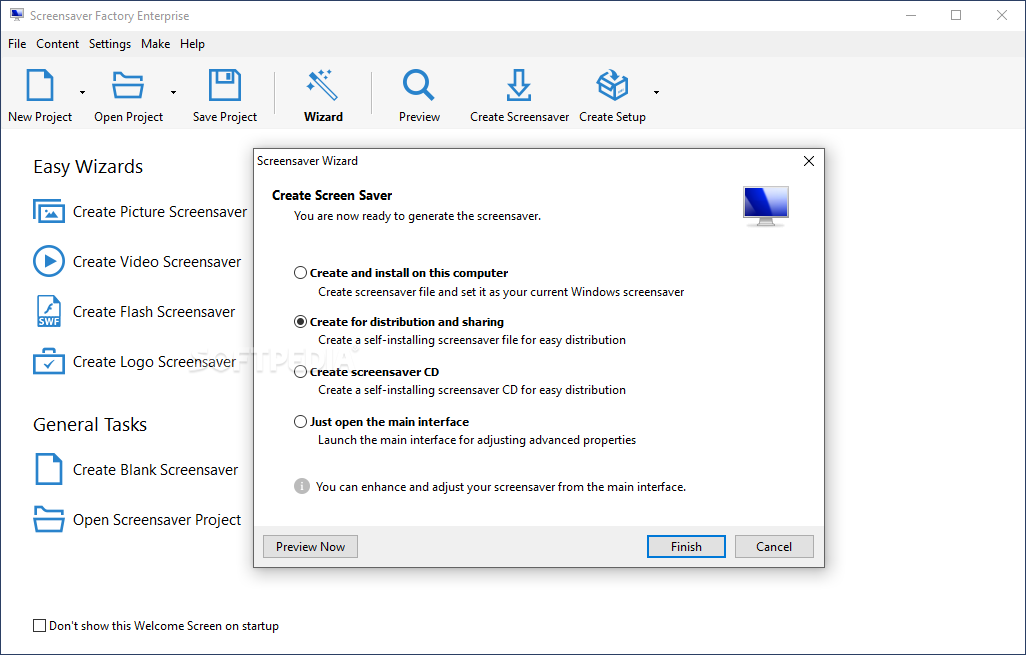The height and width of the screenshot is (655, 1026).
Task: Click the Create Screensaver download icon
Action: pyautogui.click(x=519, y=85)
